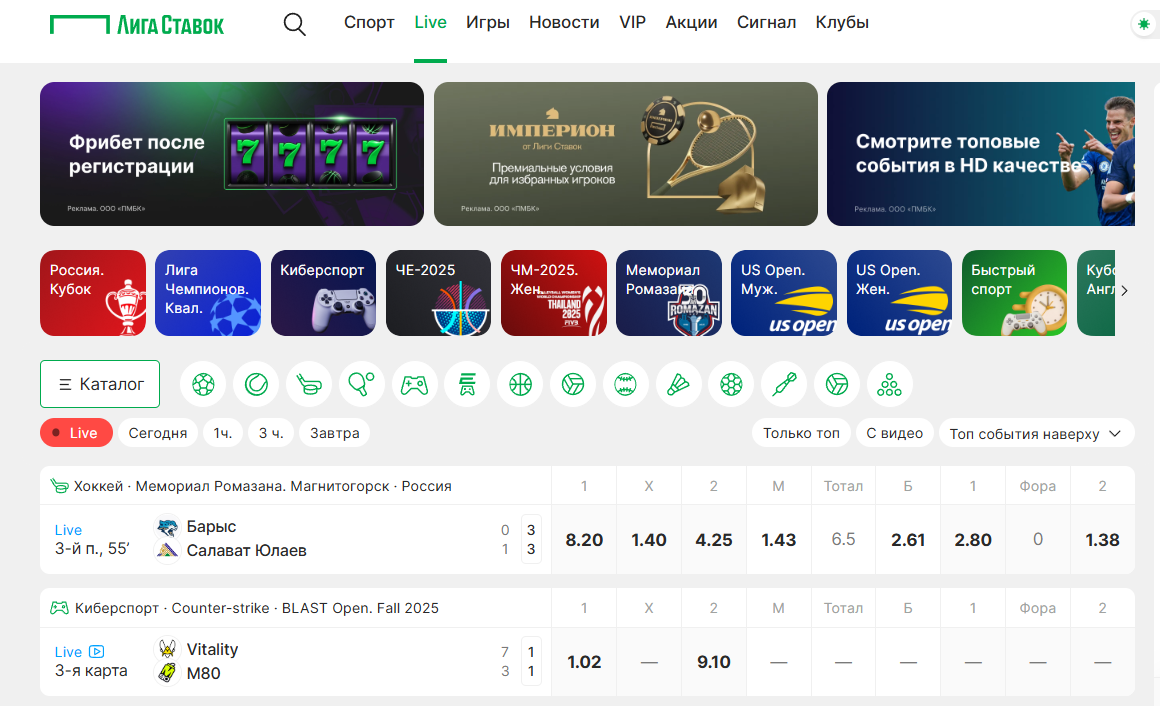Click the Лига Ставок logo
Viewport: 1160px width, 706px height.
(137, 24)
